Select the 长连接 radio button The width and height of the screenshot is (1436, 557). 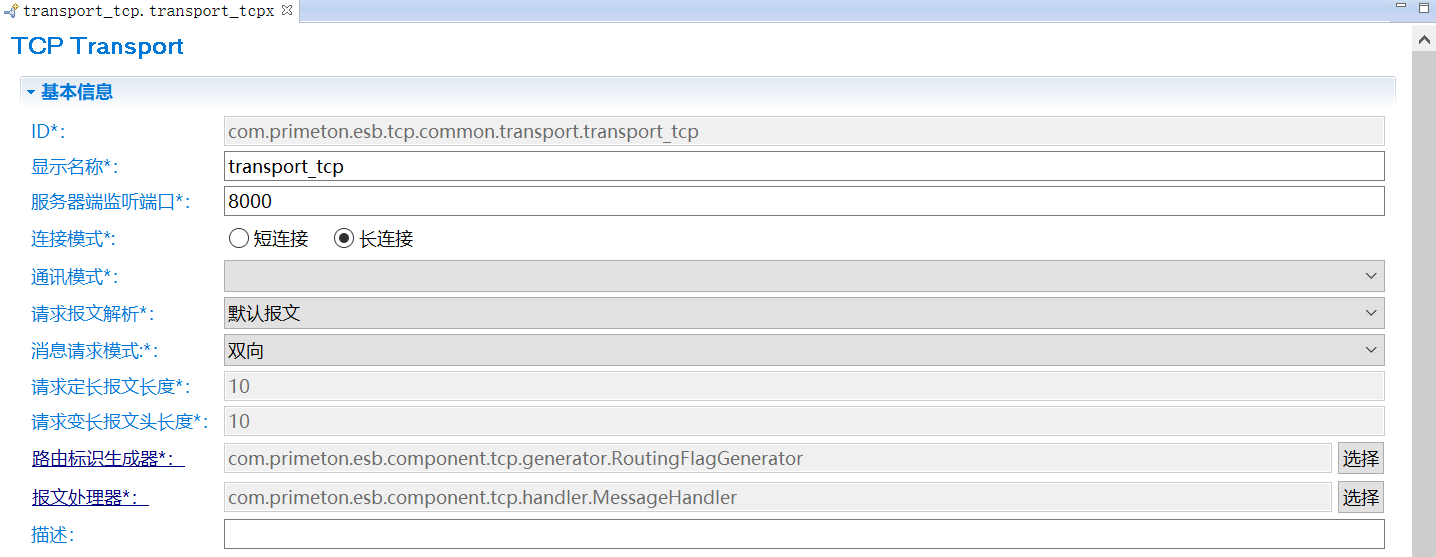344,239
